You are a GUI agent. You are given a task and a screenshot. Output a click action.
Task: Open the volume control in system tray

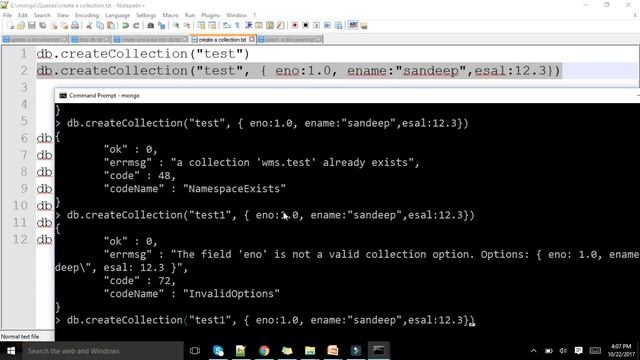[x=563, y=351]
